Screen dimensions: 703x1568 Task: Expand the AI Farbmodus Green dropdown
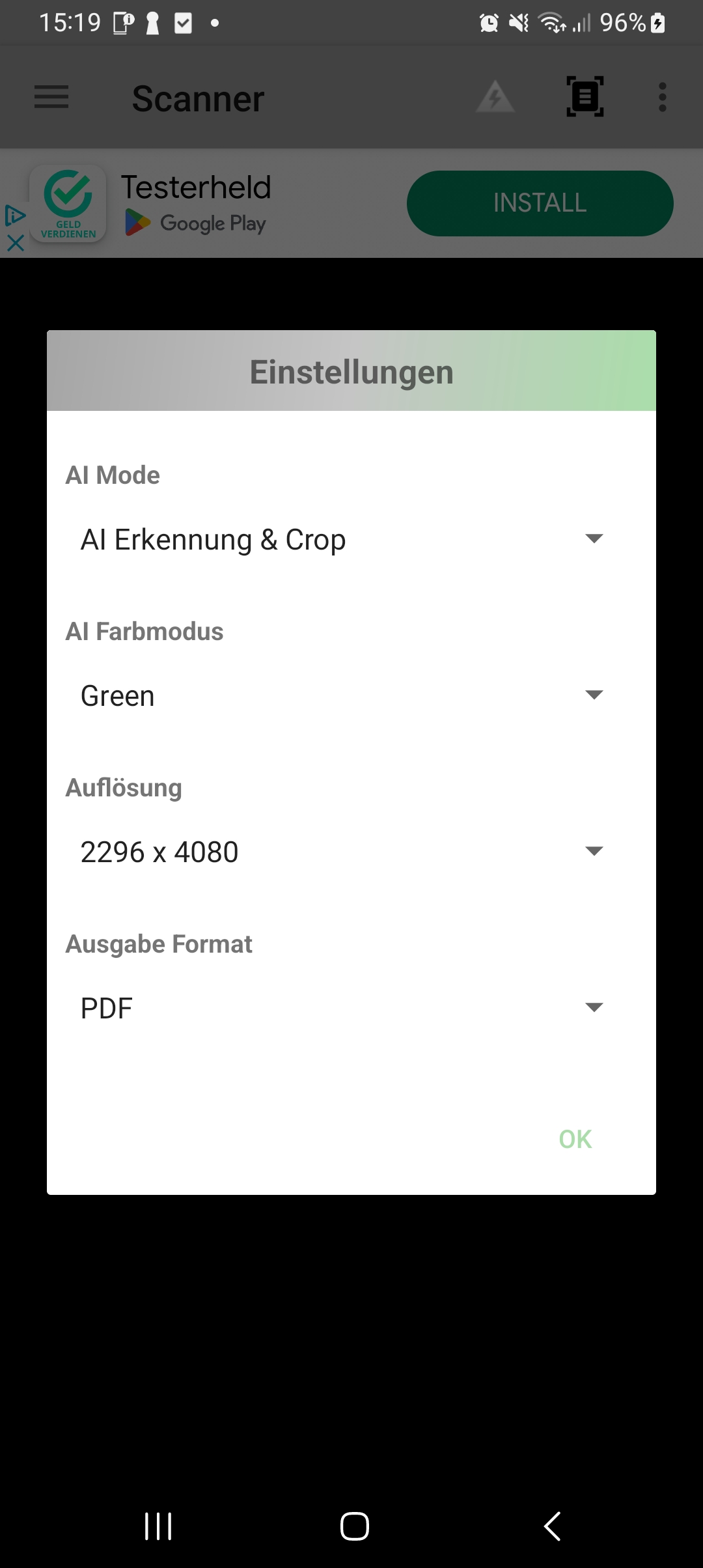[342, 695]
